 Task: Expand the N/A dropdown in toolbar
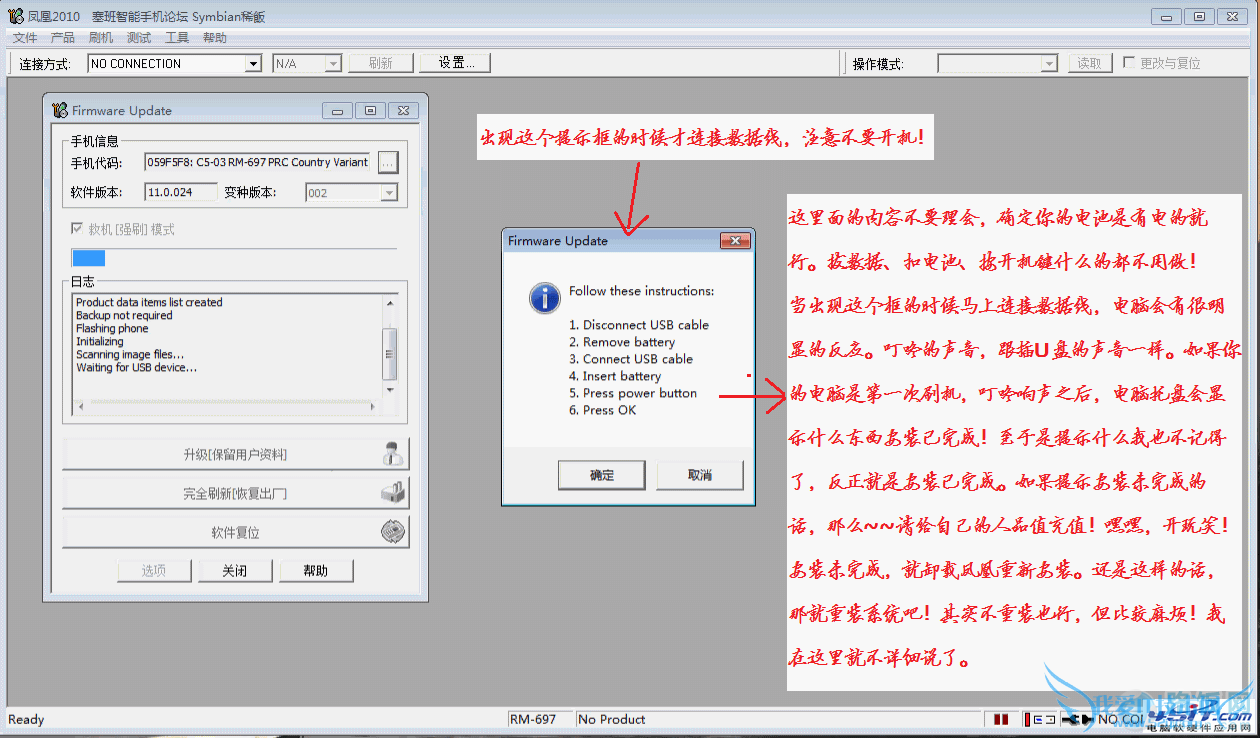pyautogui.click(x=333, y=63)
